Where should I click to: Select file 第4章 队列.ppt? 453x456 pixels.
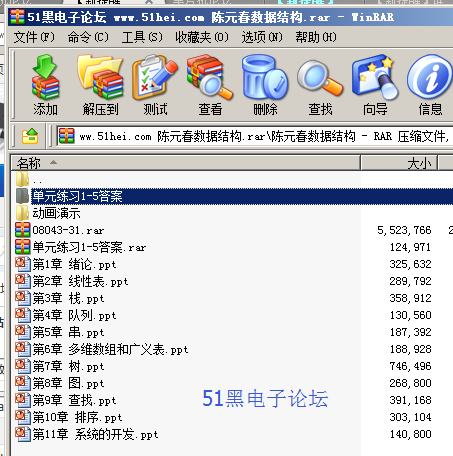(x=74, y=315)
